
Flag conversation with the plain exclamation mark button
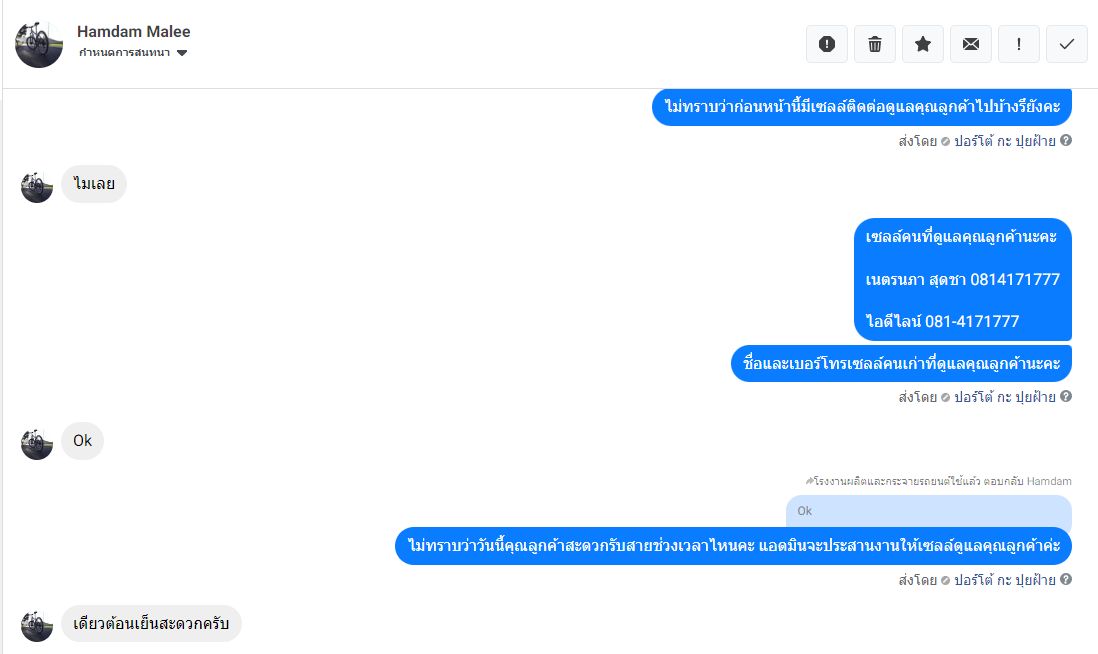pyautogui.click(x=1019, y=44)
